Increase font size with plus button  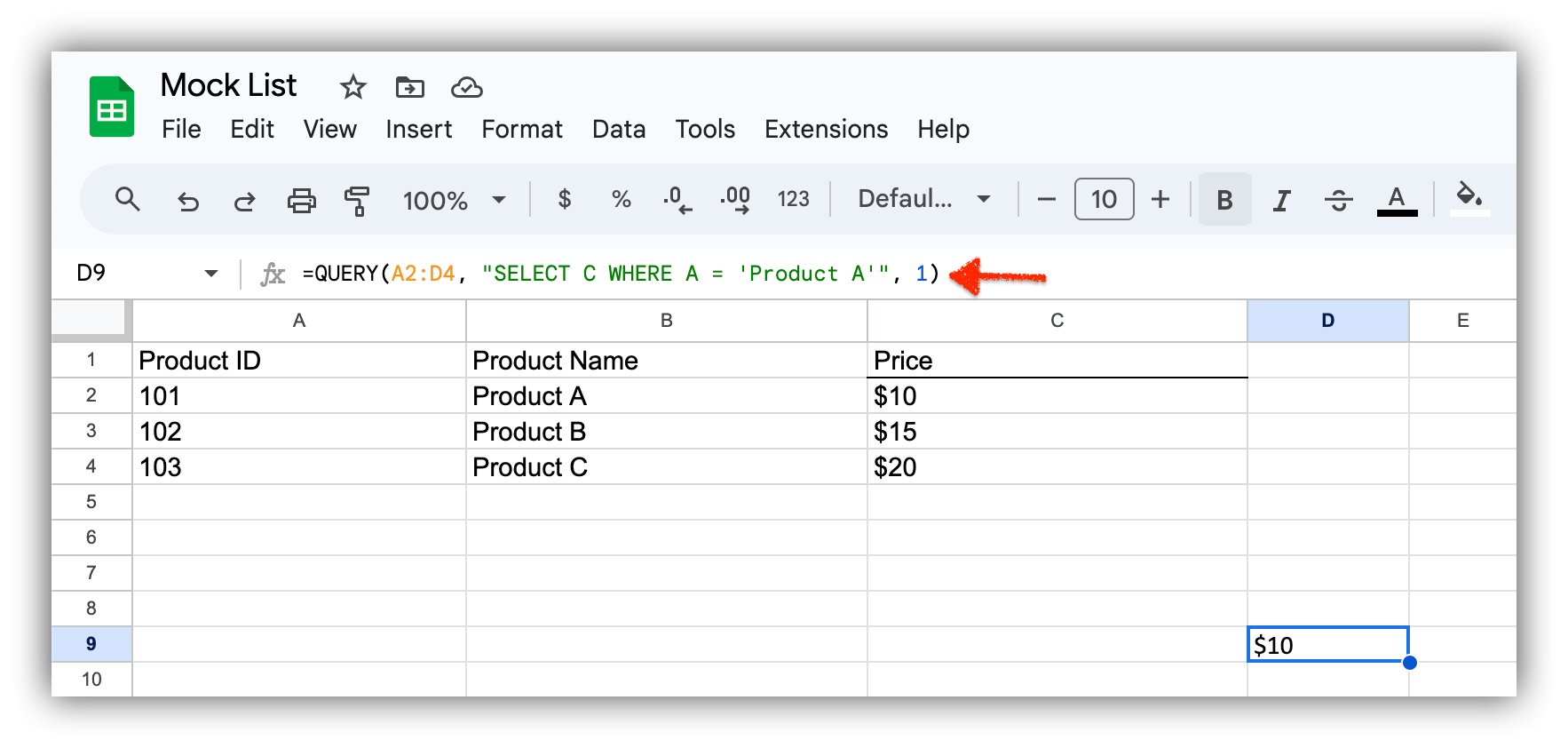[x=1160, y=199]
